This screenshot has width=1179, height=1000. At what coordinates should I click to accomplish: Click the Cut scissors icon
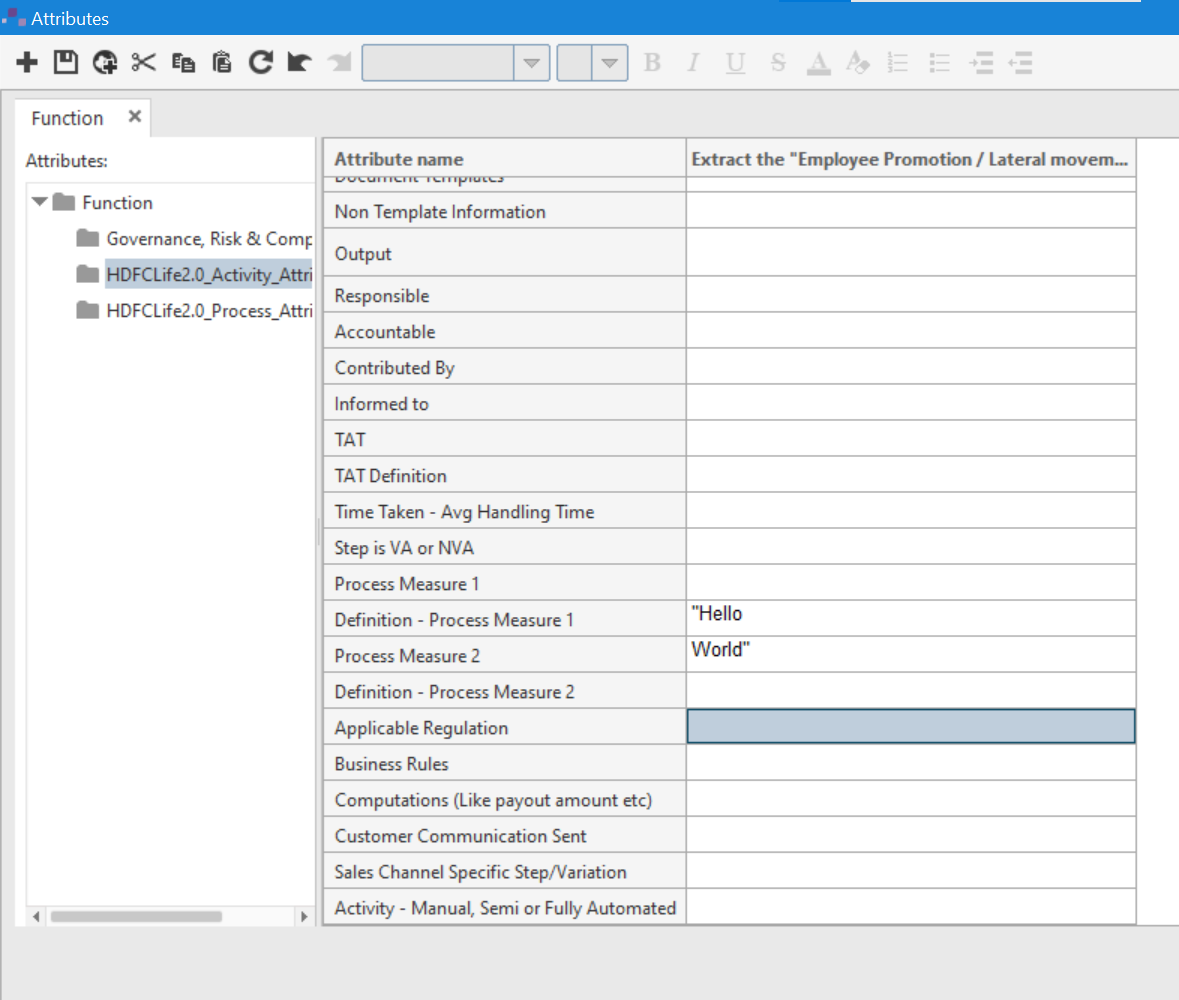click(143, 63)
